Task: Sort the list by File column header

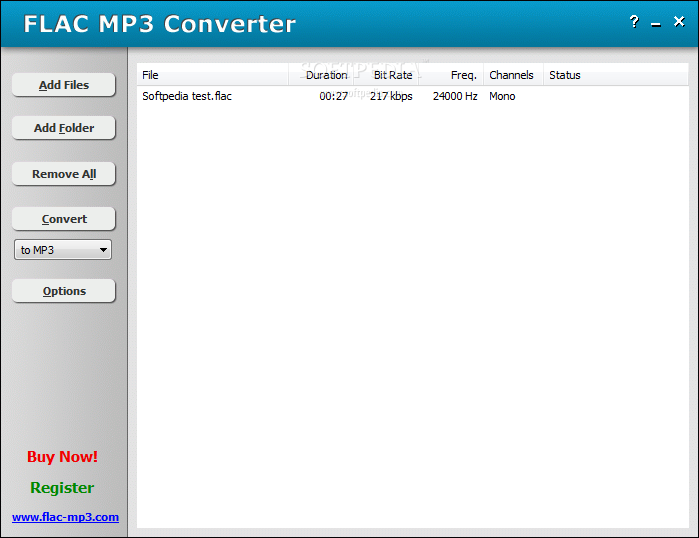Action: [x=213, y=75]
